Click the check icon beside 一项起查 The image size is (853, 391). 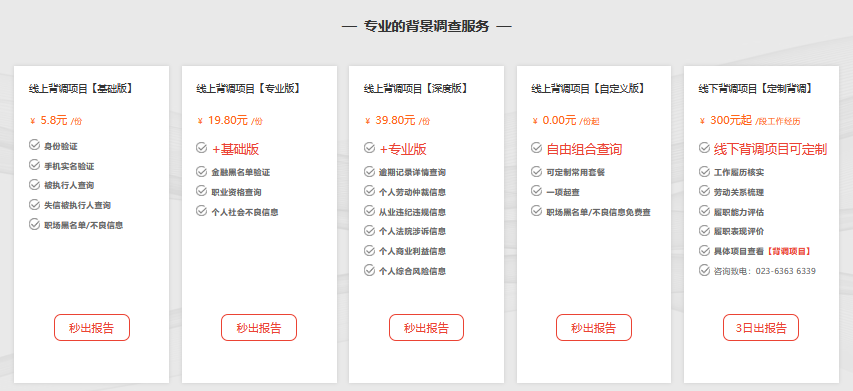click(x=536, y=191)
